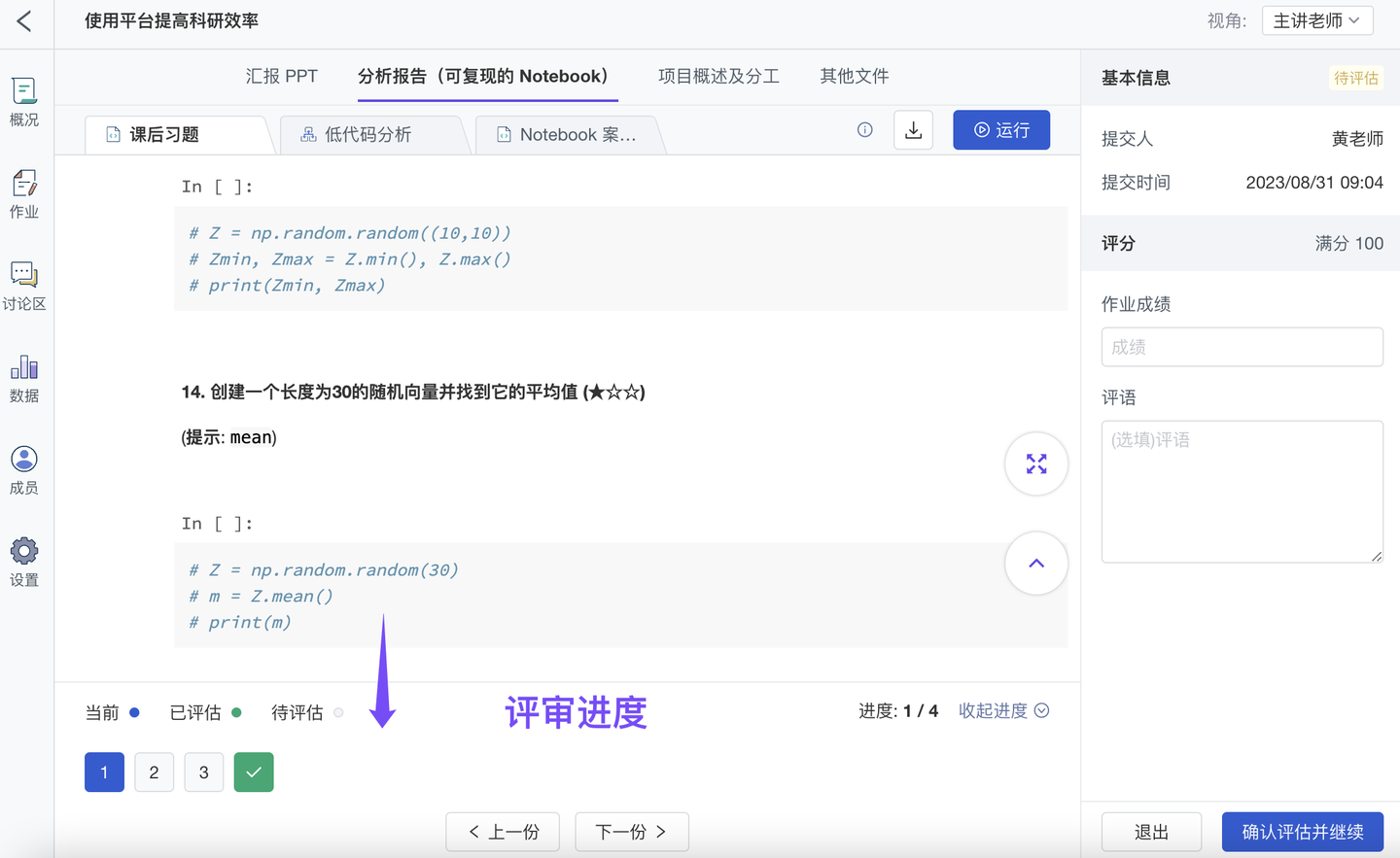Click the question 14 heading text
The height and width of the screenshot is (858, 1400).
(413, 393)
